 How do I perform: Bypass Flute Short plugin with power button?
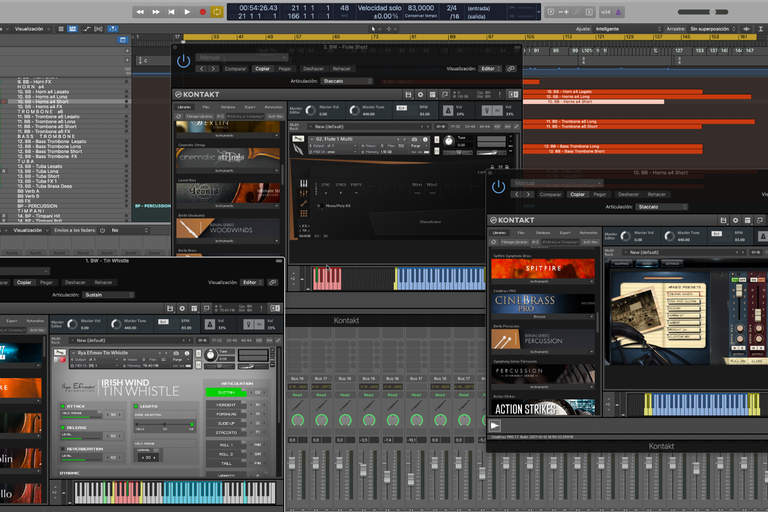tap(184, 61)
